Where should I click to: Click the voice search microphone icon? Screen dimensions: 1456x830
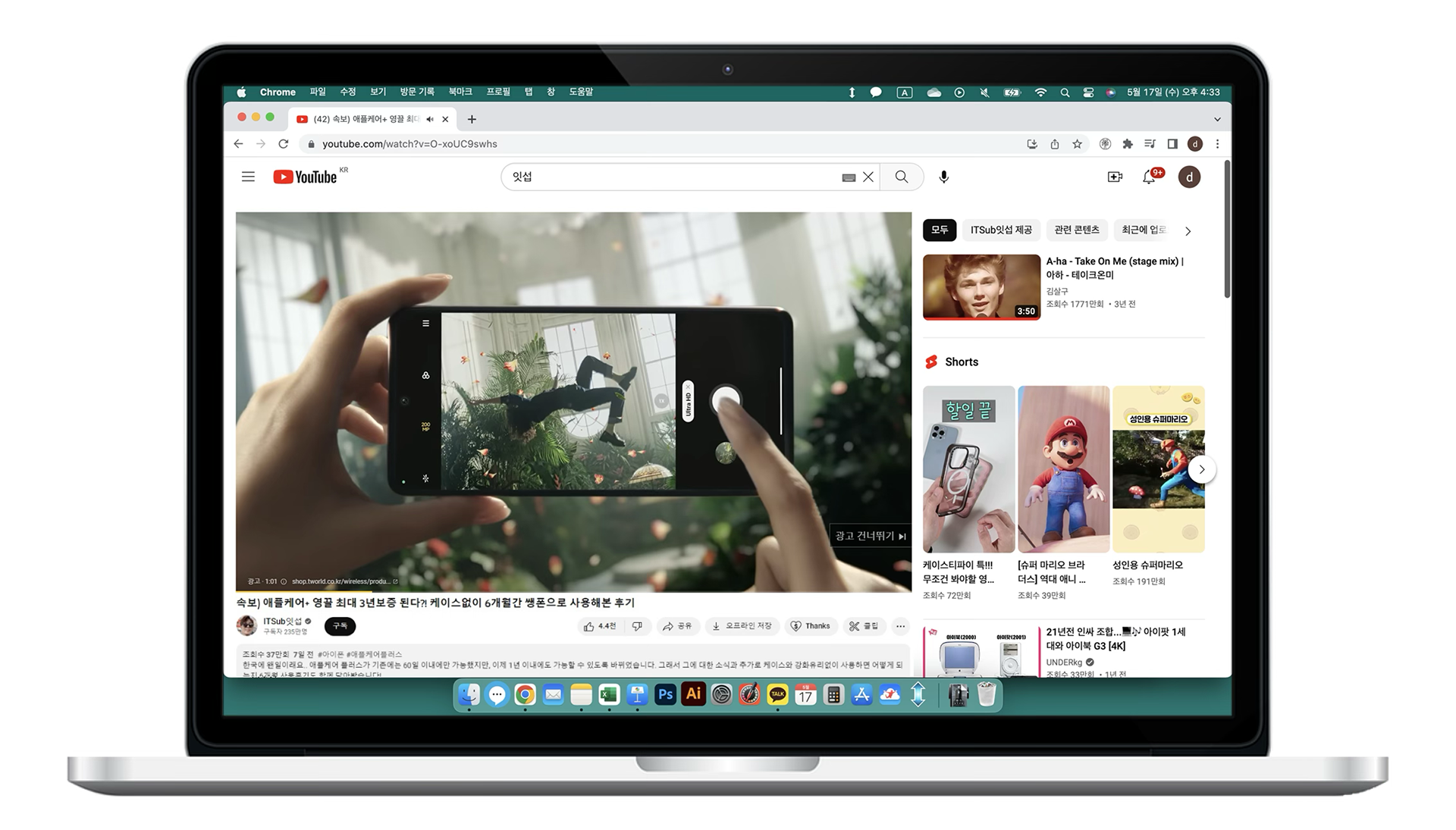pyautogui.click(x=943, y=177)
